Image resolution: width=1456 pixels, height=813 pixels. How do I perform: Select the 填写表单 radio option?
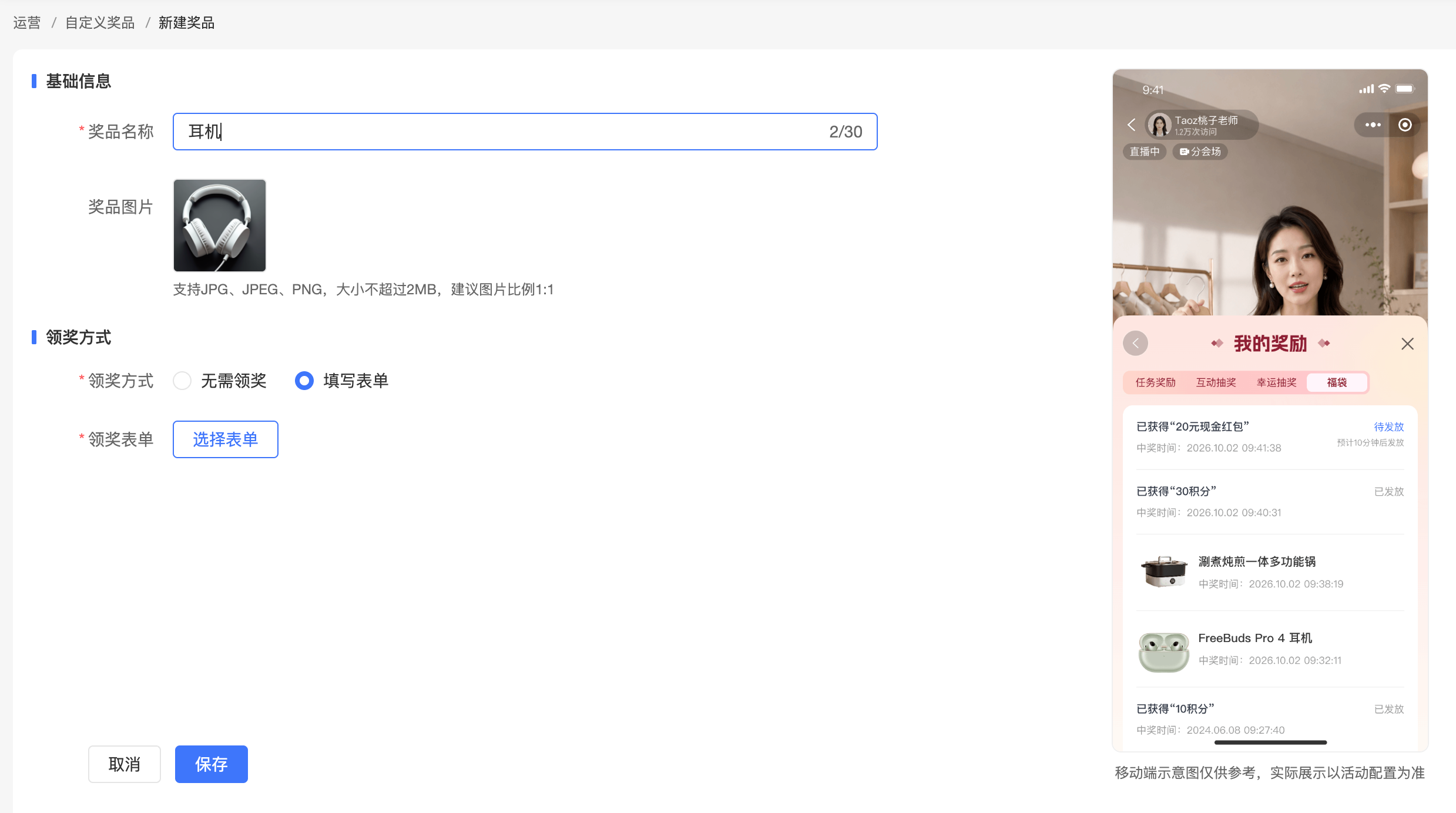(304, 381)
